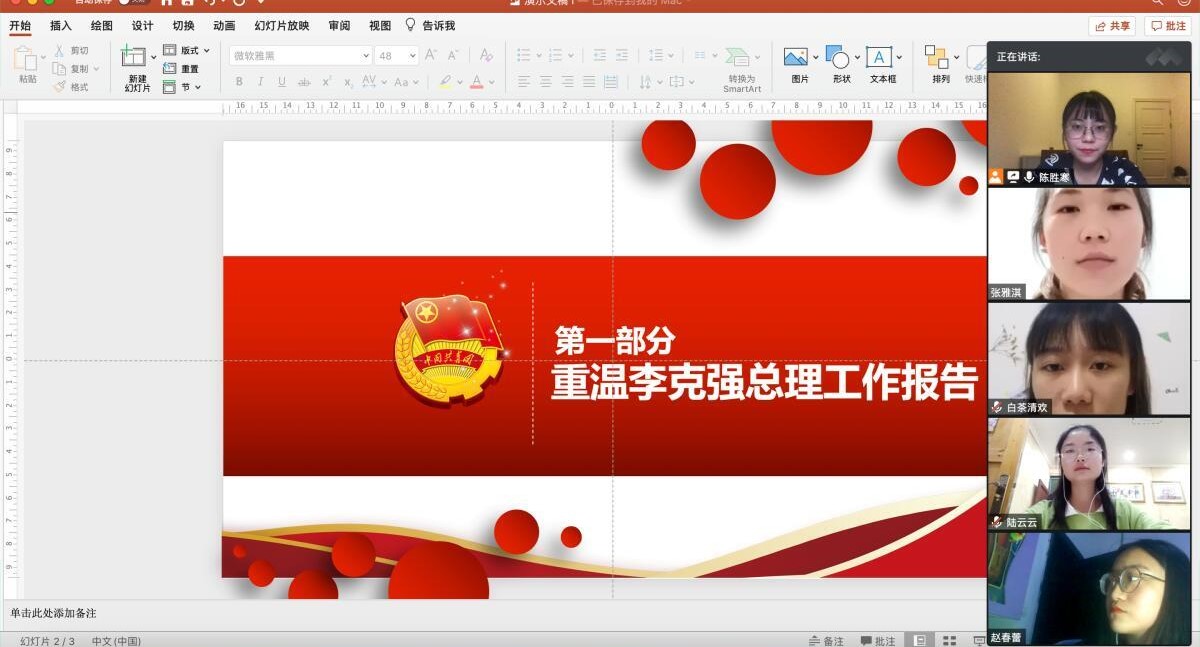1200x647 pixels.
Task: Switch to slide sorter view icon
Action: (x=950, y=640)
